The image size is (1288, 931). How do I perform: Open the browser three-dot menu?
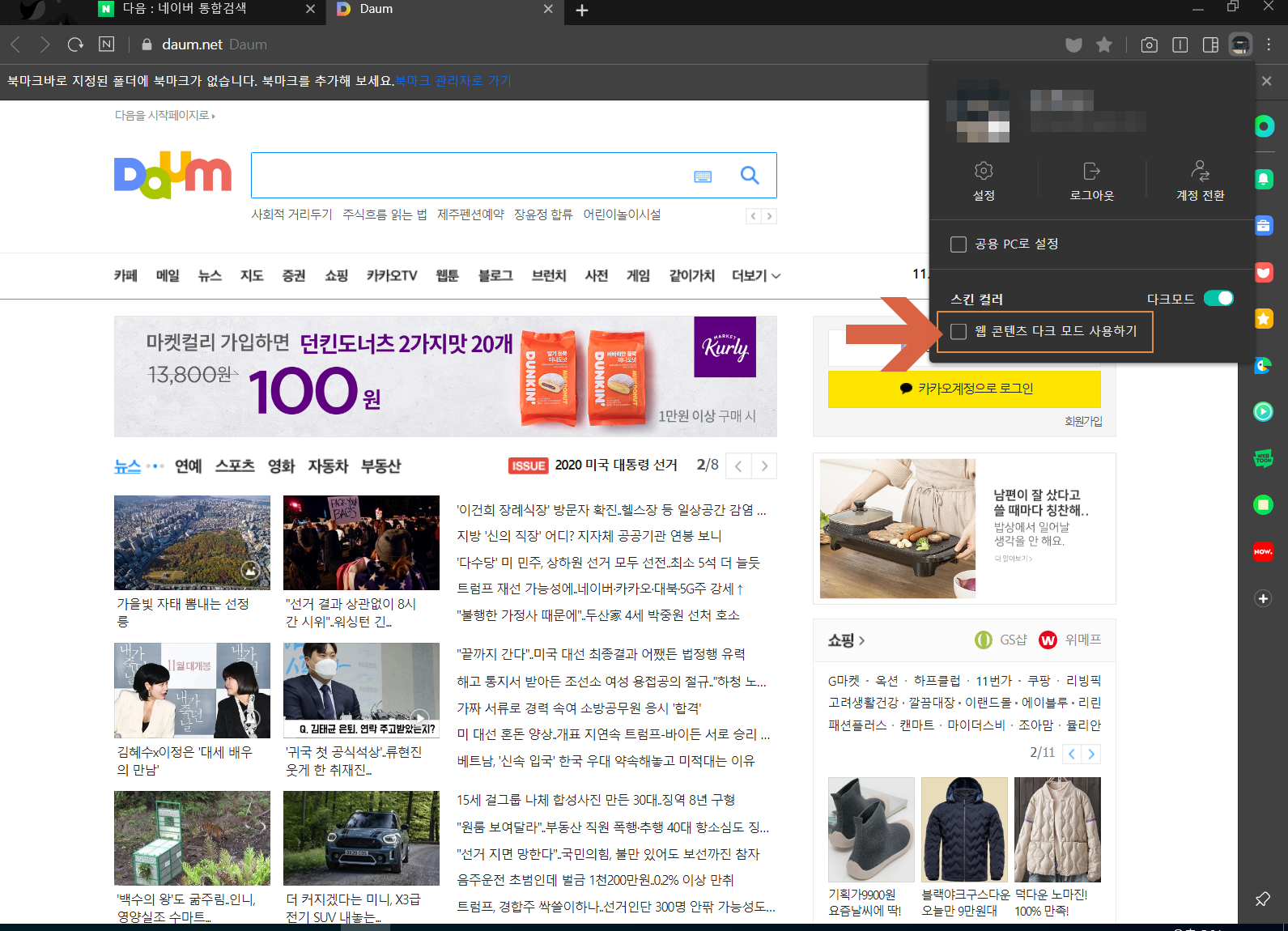click(x=1269, y=45)
